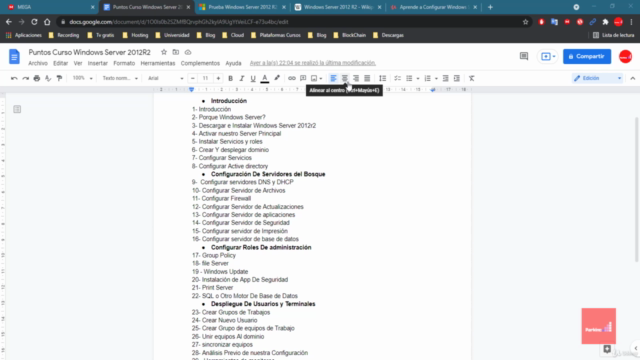640x360 pixels.
Task: Open line spacing options
Action: [382, 78]
